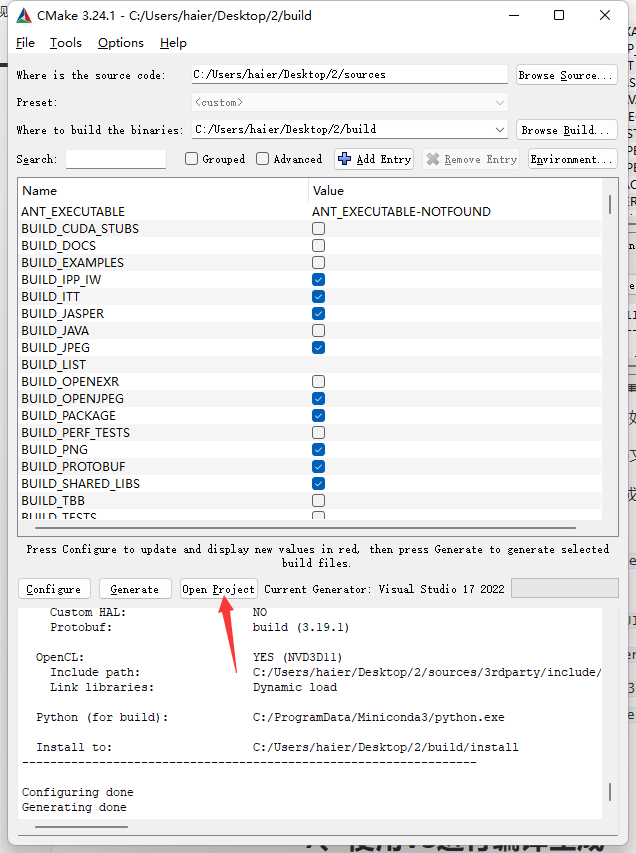Viewport: 636px width, 853px height.
Task: Uncheck BUILD_JPEG option
Action: coord(319,348)
